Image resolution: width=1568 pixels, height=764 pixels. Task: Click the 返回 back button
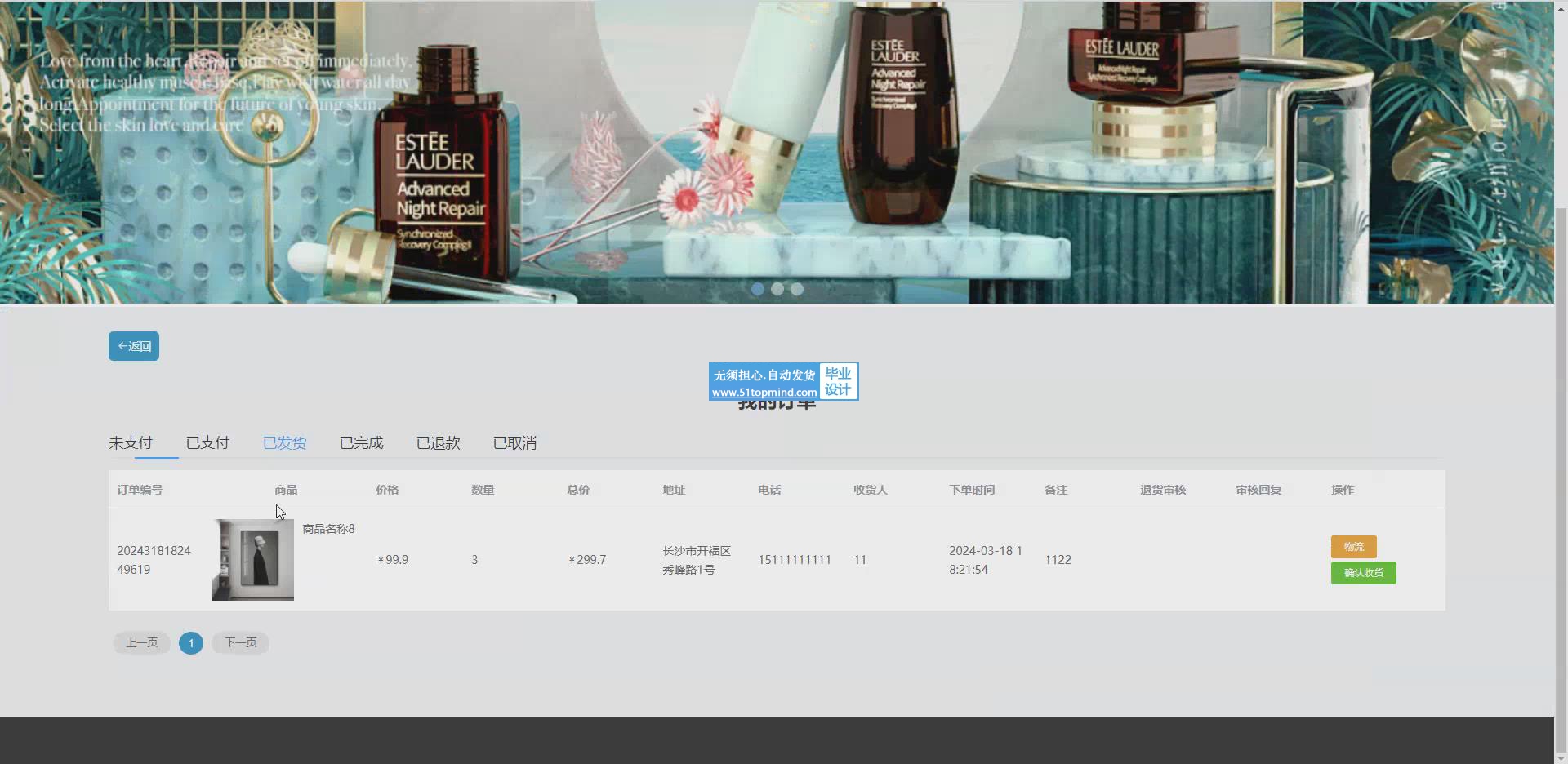pyautogui.click(x=134, y=346)
